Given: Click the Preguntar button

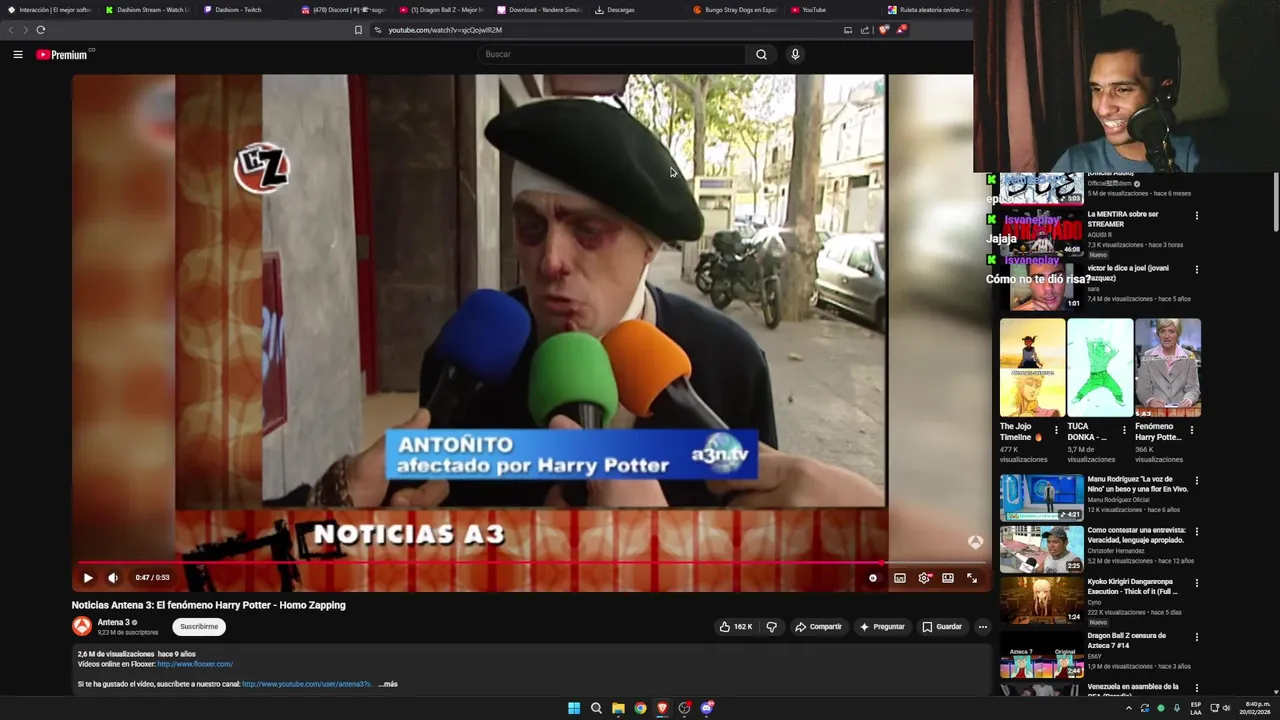Looking at the screenshot, I should pyautogui.click(x=882, y=627).
